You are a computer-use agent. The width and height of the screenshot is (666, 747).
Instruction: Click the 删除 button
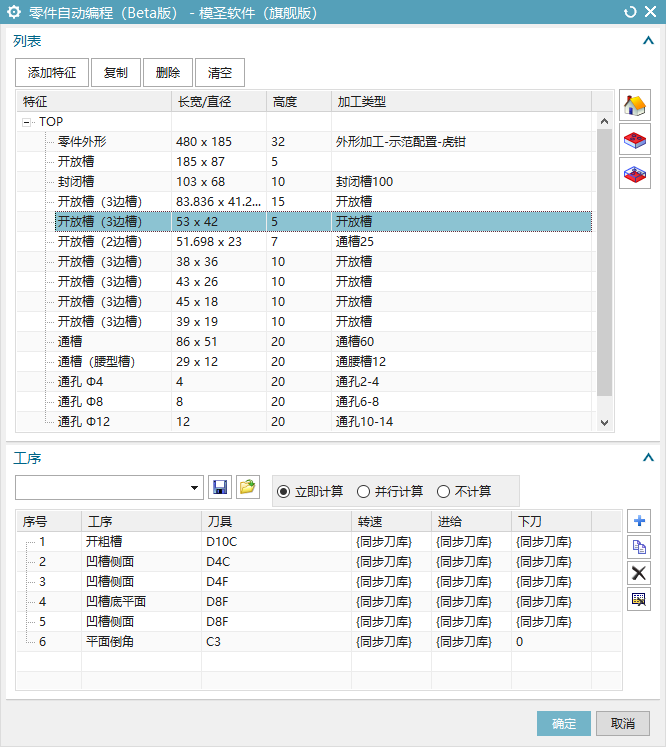(168, 72)
